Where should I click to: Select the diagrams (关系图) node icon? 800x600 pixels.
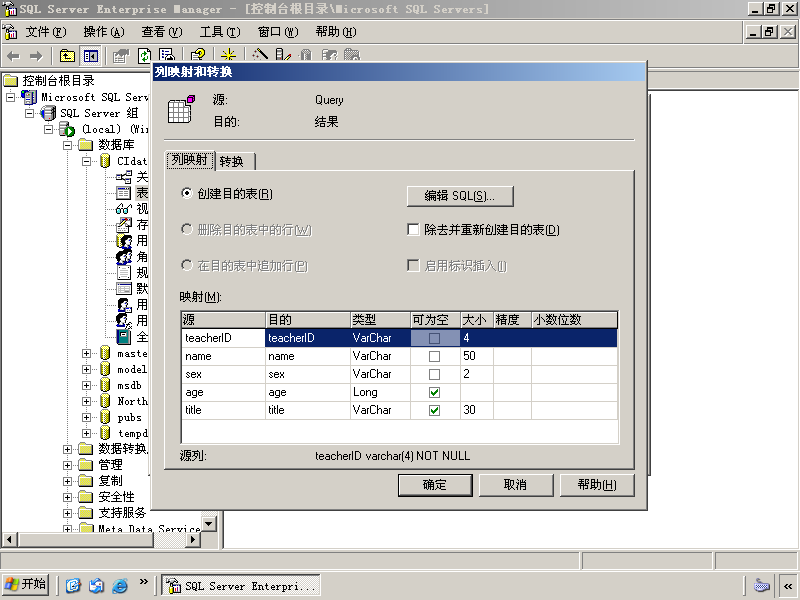(123, 177)
